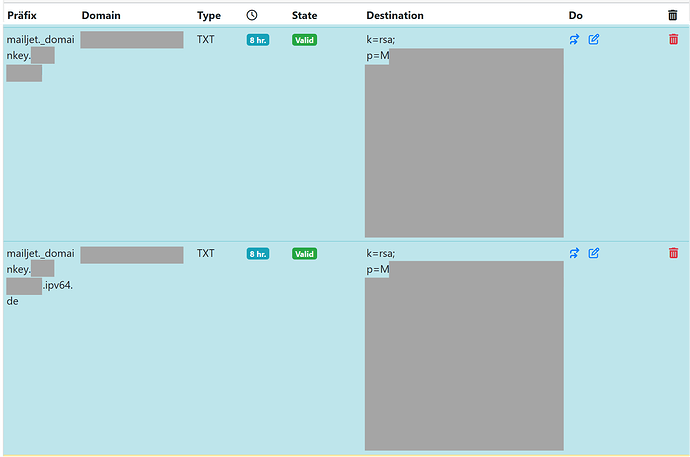Click the Domain column header
The width and height of the screenshot is (690, 457).
tap(103, 16)
